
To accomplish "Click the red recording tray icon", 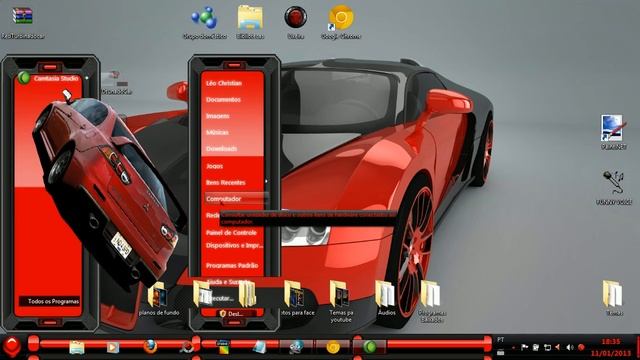I will pos(581,347).
